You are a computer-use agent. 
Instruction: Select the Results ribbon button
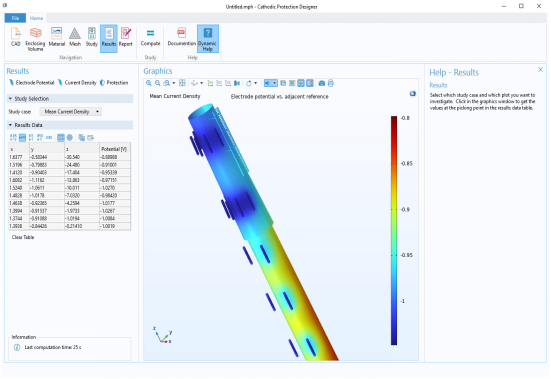point(109,38)
